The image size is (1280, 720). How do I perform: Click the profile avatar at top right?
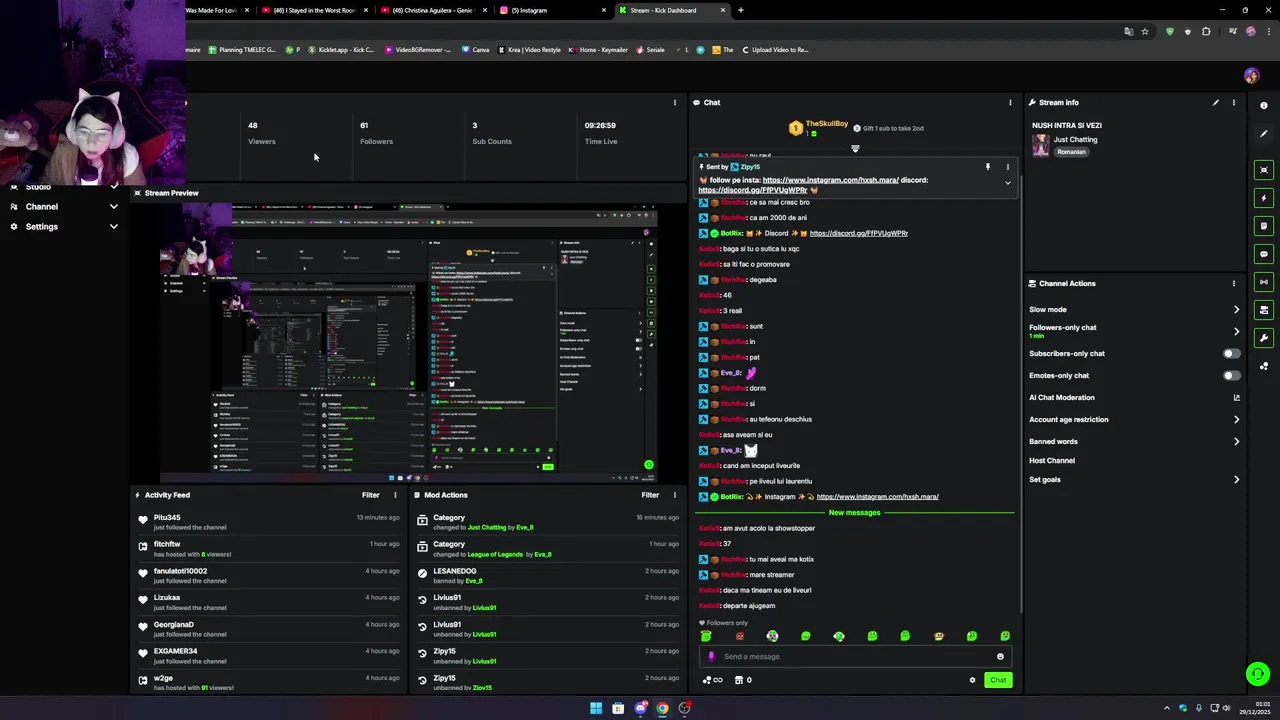(x=1251, y=76)
